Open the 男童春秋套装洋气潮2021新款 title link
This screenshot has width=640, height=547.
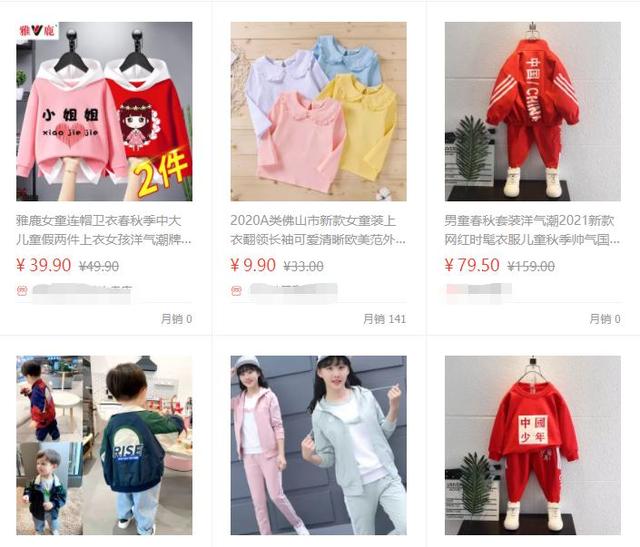[532, 230]
